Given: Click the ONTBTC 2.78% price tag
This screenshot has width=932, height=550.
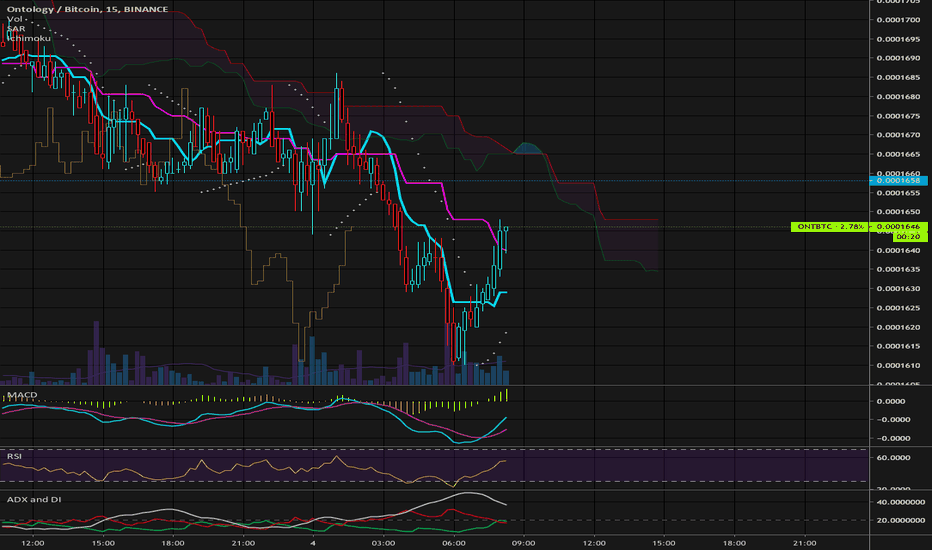Looking at the screenshot, I should (x=830, y=227).
